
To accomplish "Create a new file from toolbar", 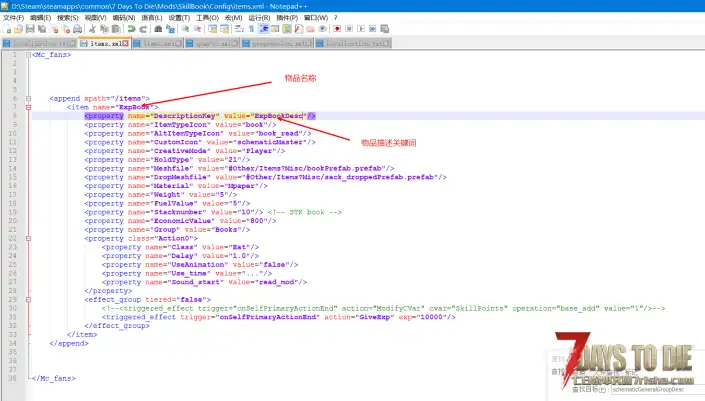I will click(7, 29).
